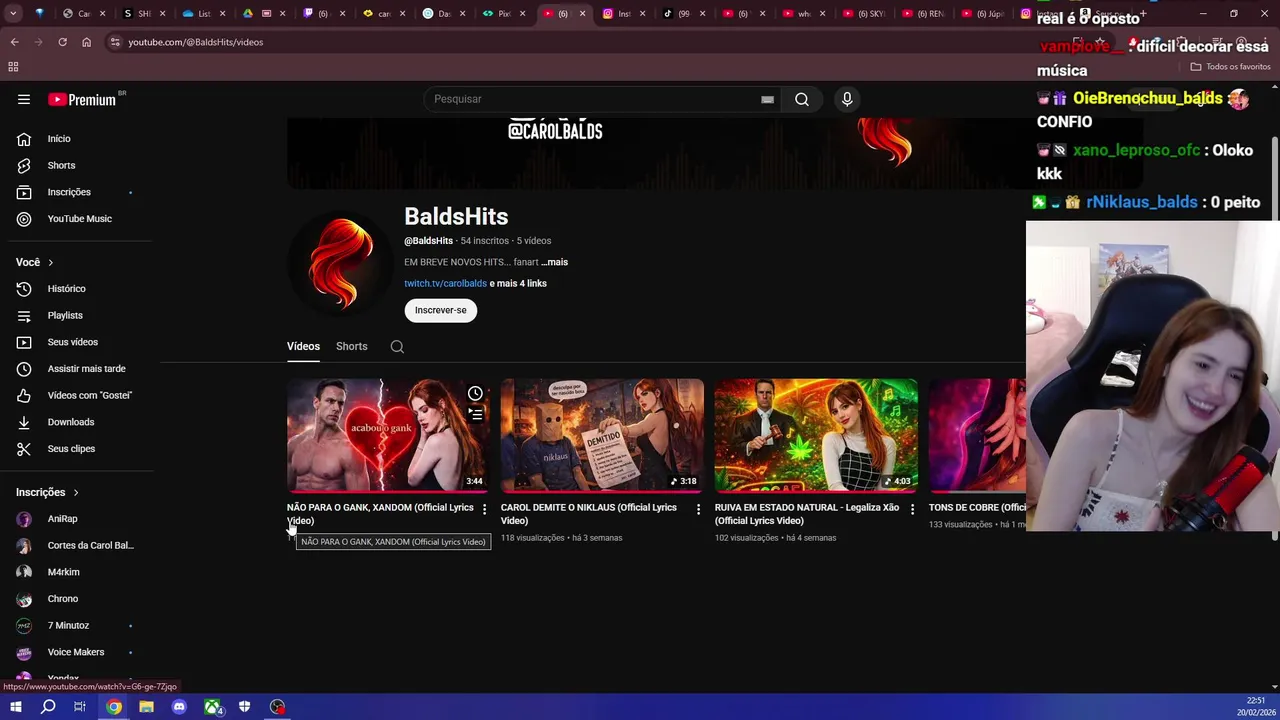Expand the Inscrições subscriptions header

pos(47,492)
